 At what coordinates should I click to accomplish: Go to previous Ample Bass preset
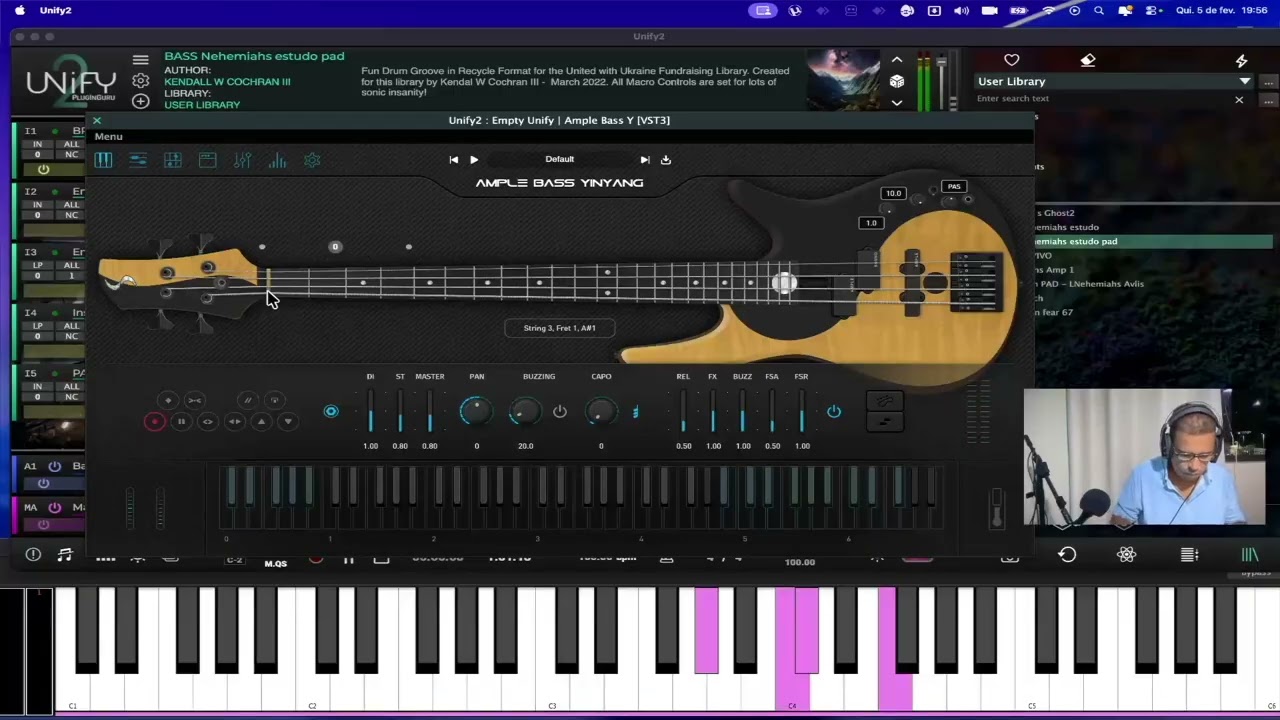tap(453, 159)
